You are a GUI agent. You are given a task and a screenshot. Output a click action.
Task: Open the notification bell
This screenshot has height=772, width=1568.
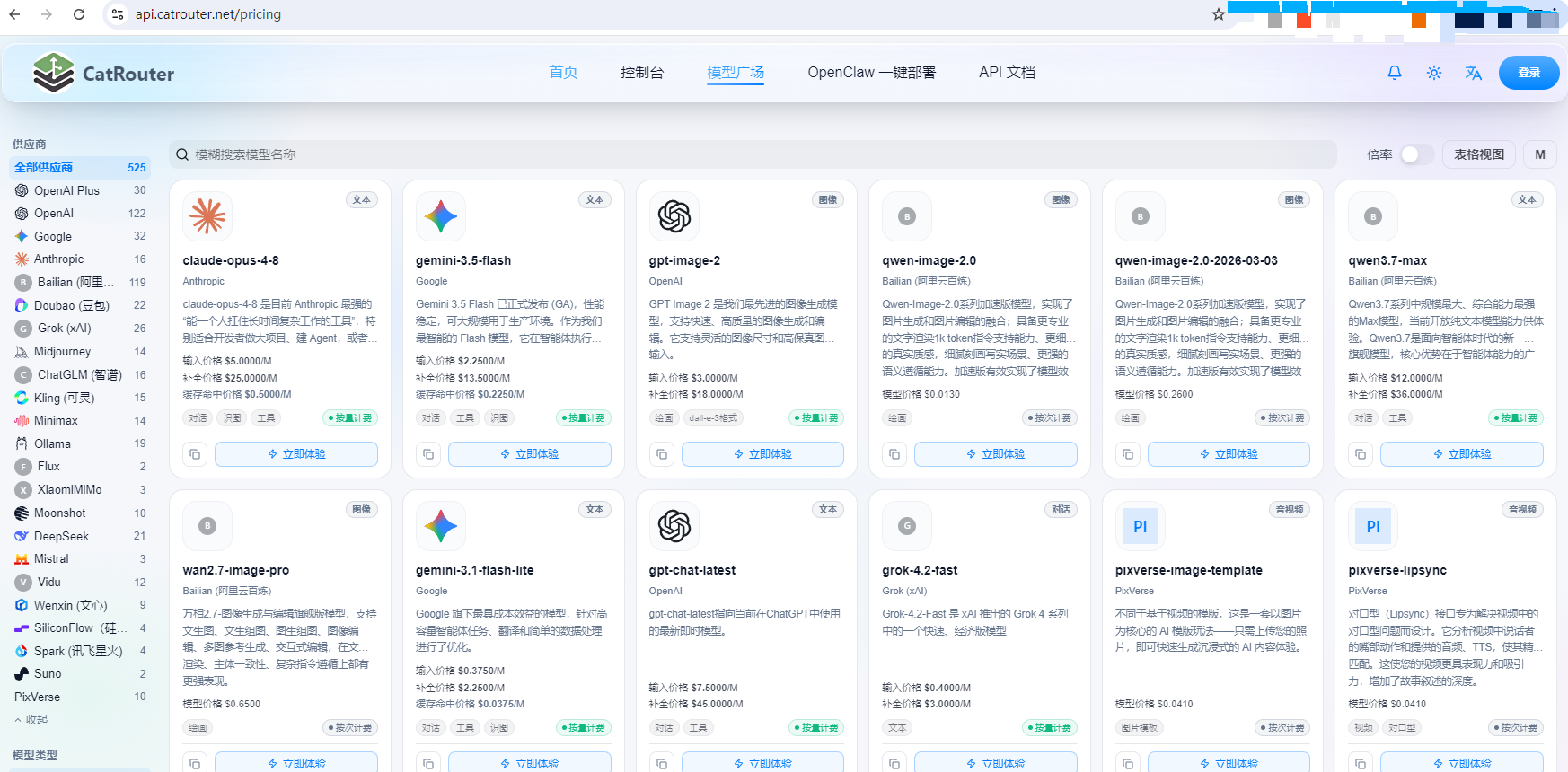pos(1395,73)
